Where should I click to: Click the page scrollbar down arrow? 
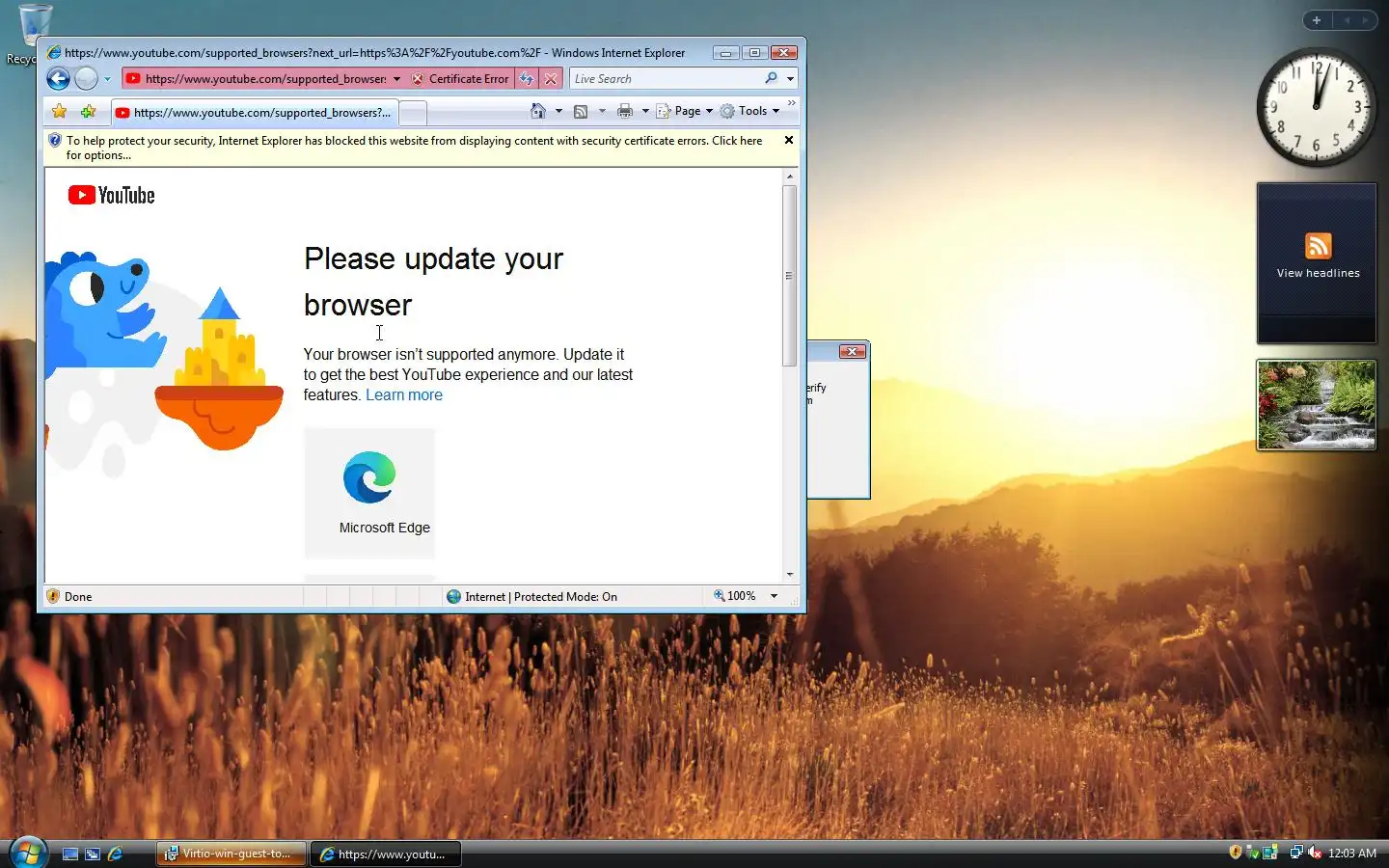point(790,575)
